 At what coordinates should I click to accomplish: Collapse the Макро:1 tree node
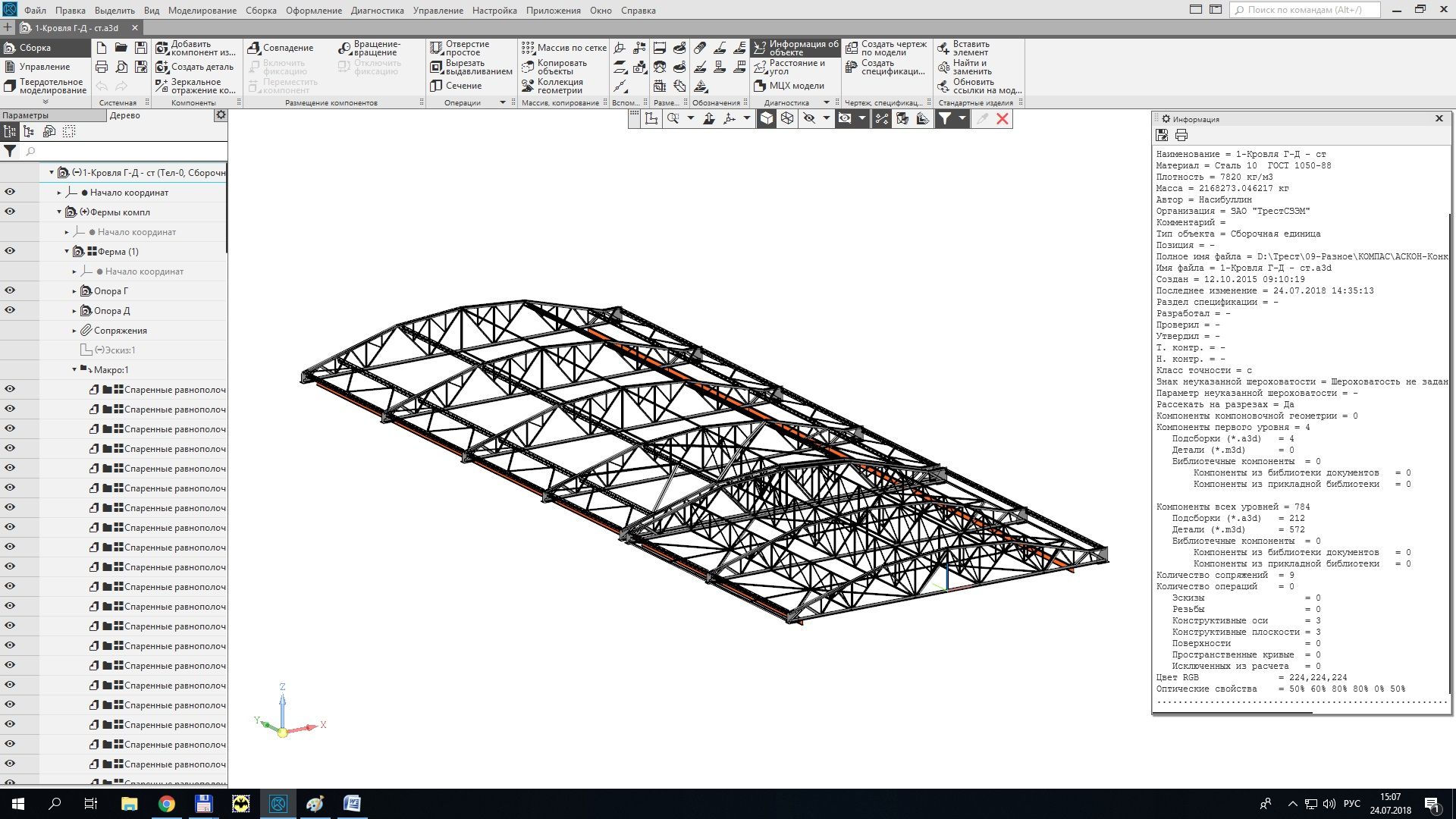point(74,370)
